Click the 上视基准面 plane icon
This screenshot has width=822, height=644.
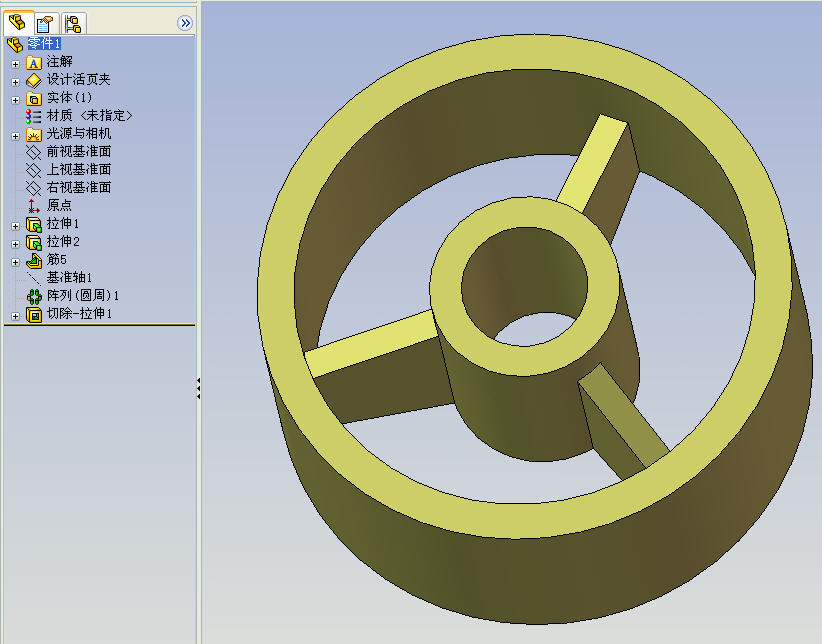[34, 170]
